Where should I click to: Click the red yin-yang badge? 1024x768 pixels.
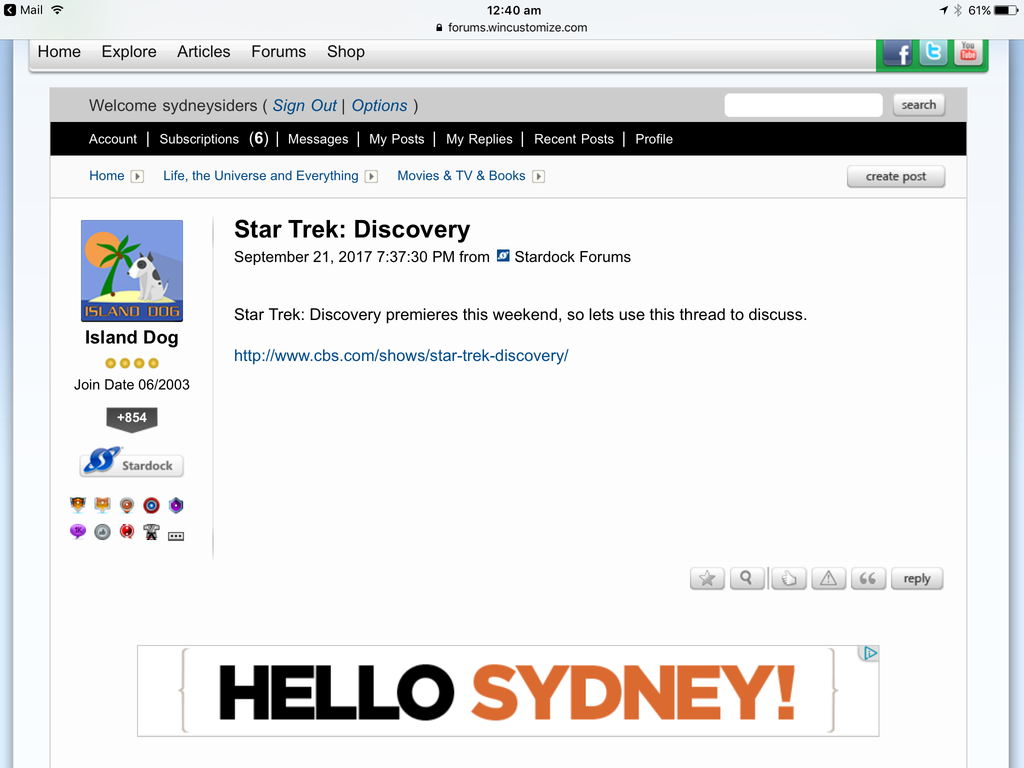[x=127, y=532]
